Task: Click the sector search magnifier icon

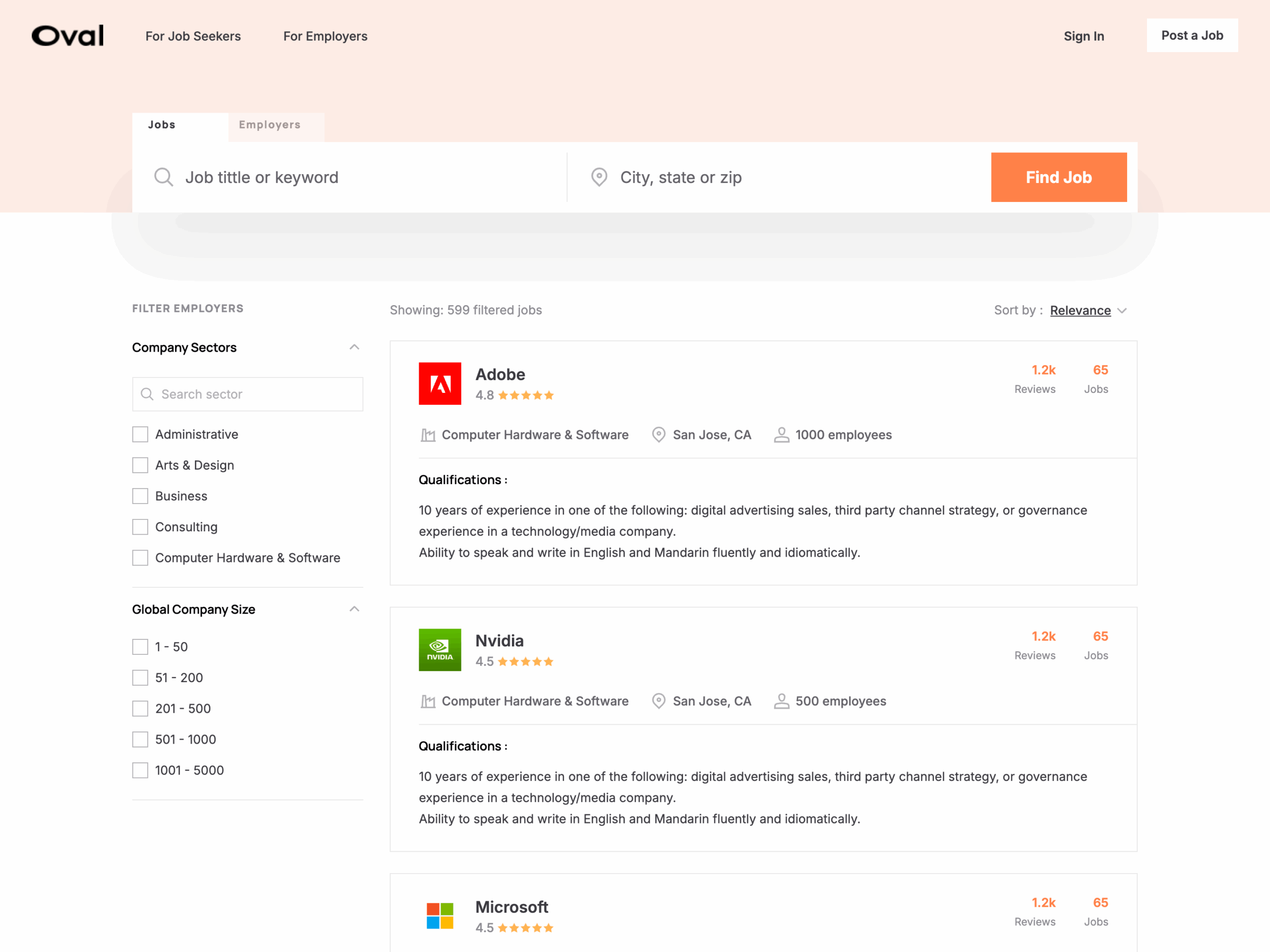Action: tap(147, 394)
